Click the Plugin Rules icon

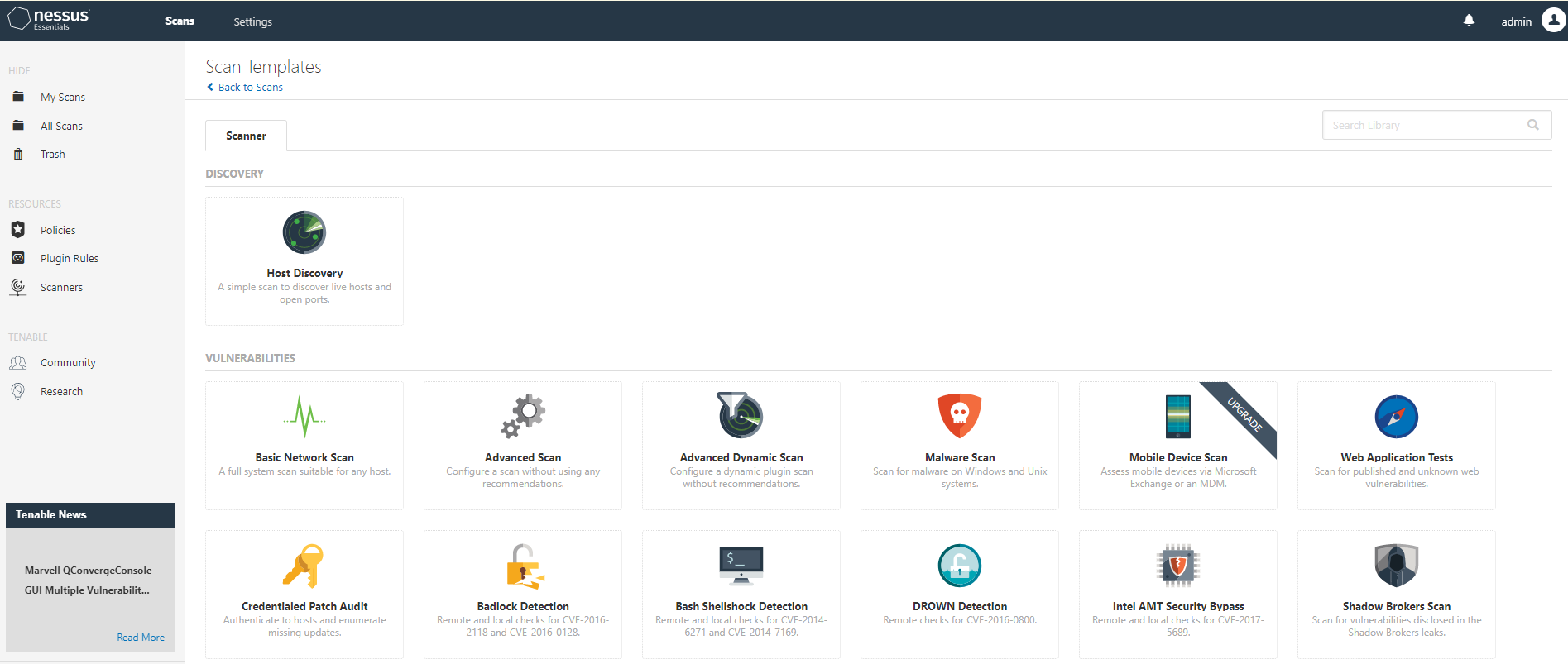pos(18,258)
